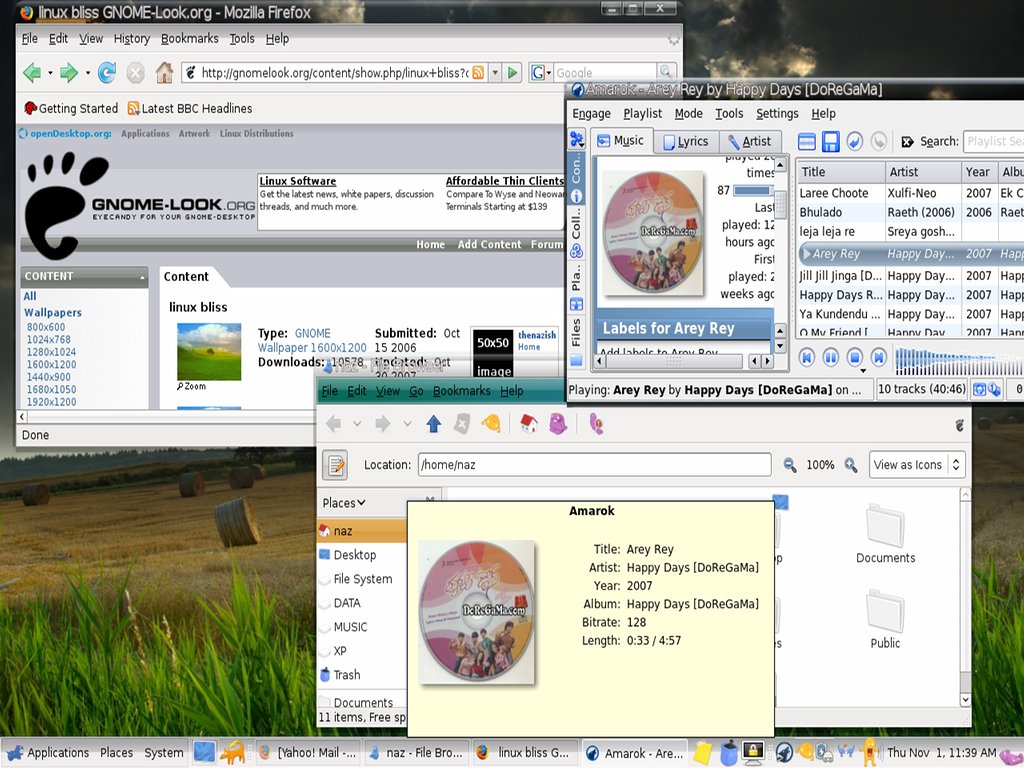Viewport: 1024px width, 768px height.
Task: Open the GNOME Applications menu in the panel
Action: (48, 753)
